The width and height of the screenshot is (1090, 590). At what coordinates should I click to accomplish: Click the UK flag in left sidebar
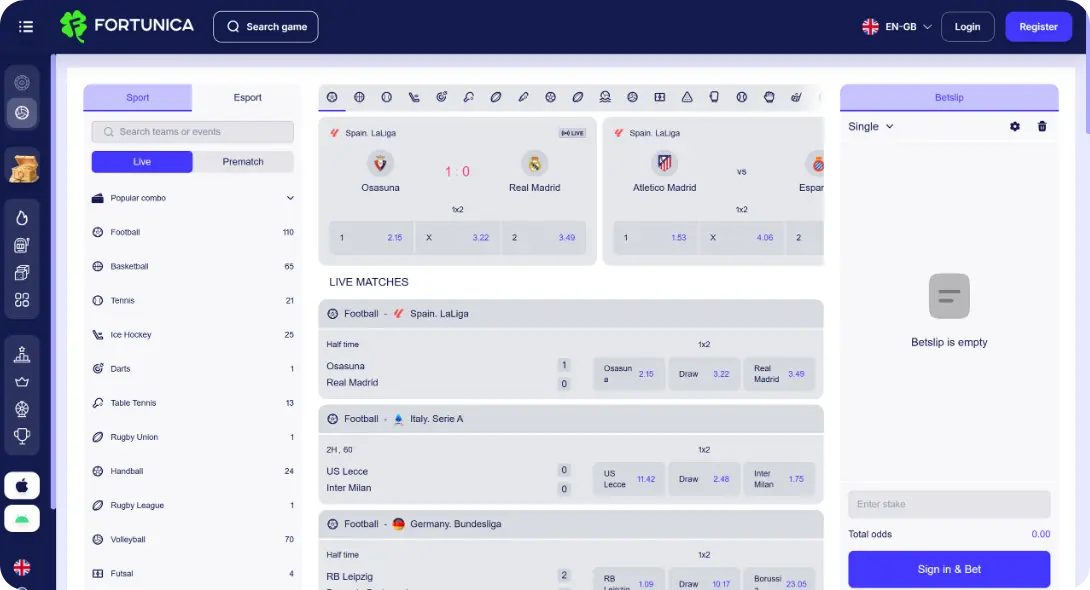tap(22, 568)
